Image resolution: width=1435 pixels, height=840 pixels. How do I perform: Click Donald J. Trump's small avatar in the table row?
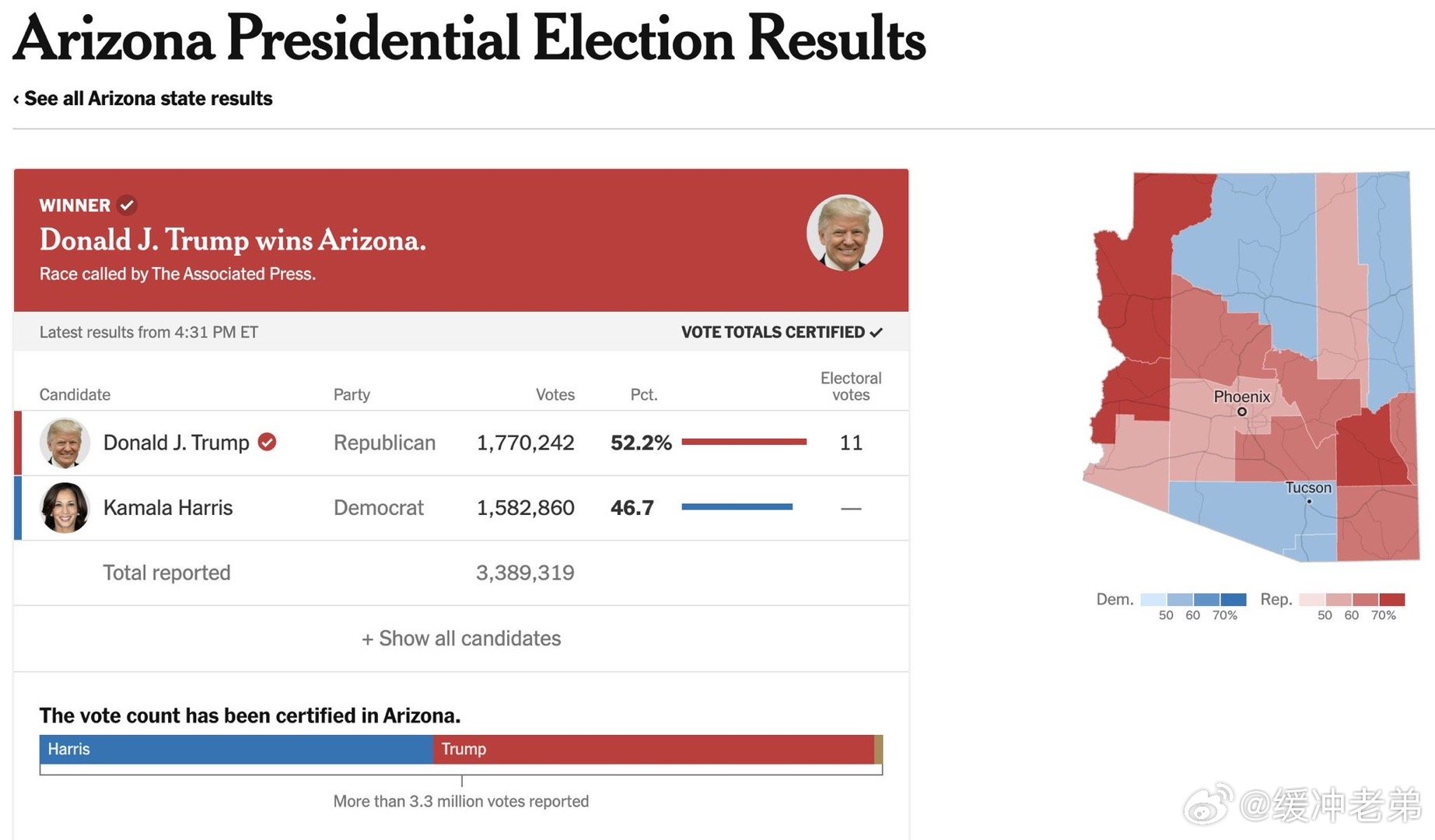pos(65,443)
